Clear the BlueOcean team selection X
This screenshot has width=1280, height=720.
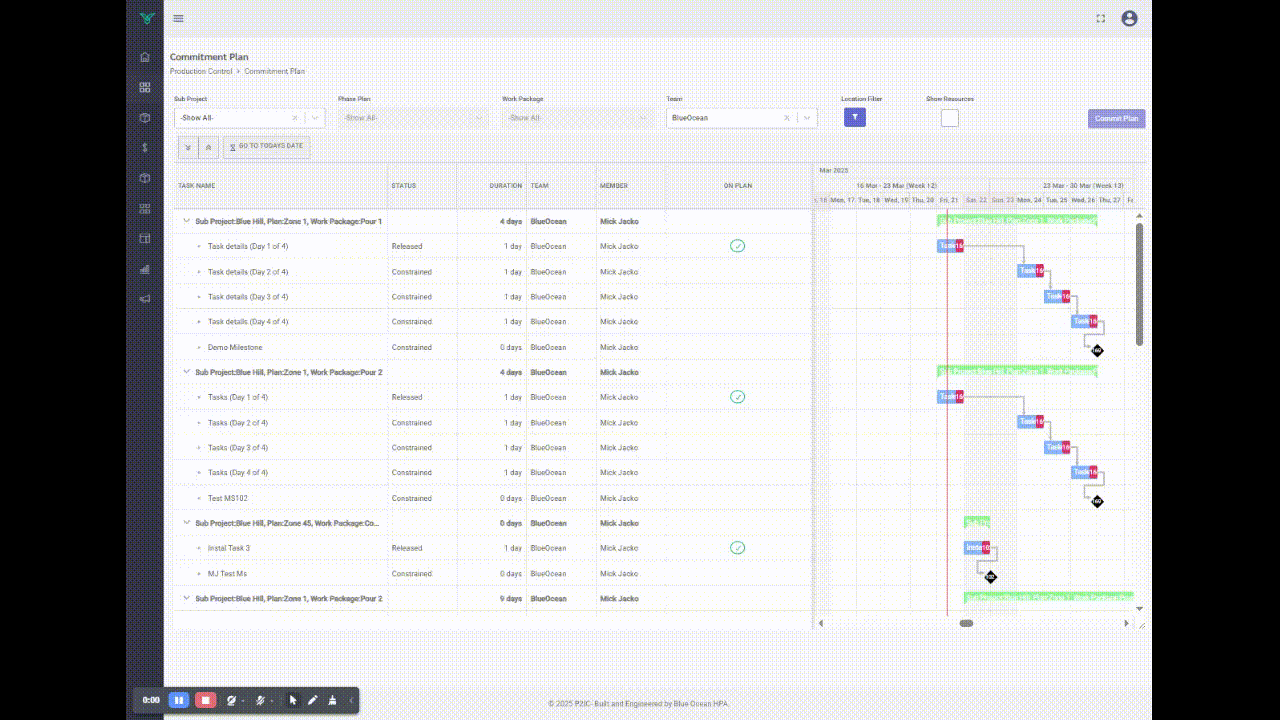tap(787, 118)
